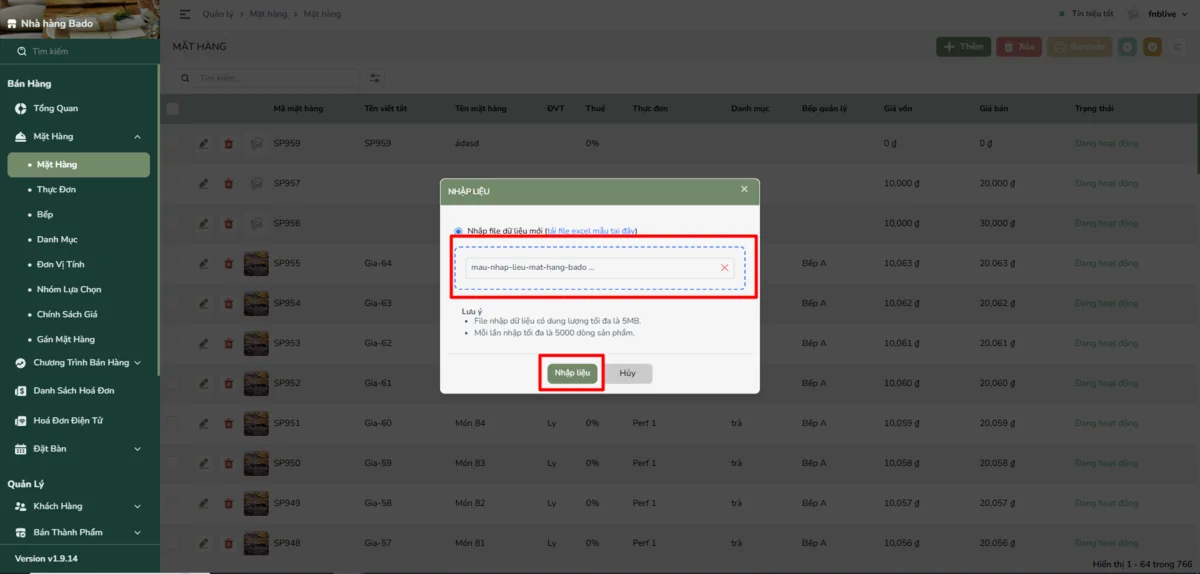Click the Hoá Đơn Điện Tử icon
Image resolution: width=1200 pixels, height=574 pixels.
[x=20, y=421]
